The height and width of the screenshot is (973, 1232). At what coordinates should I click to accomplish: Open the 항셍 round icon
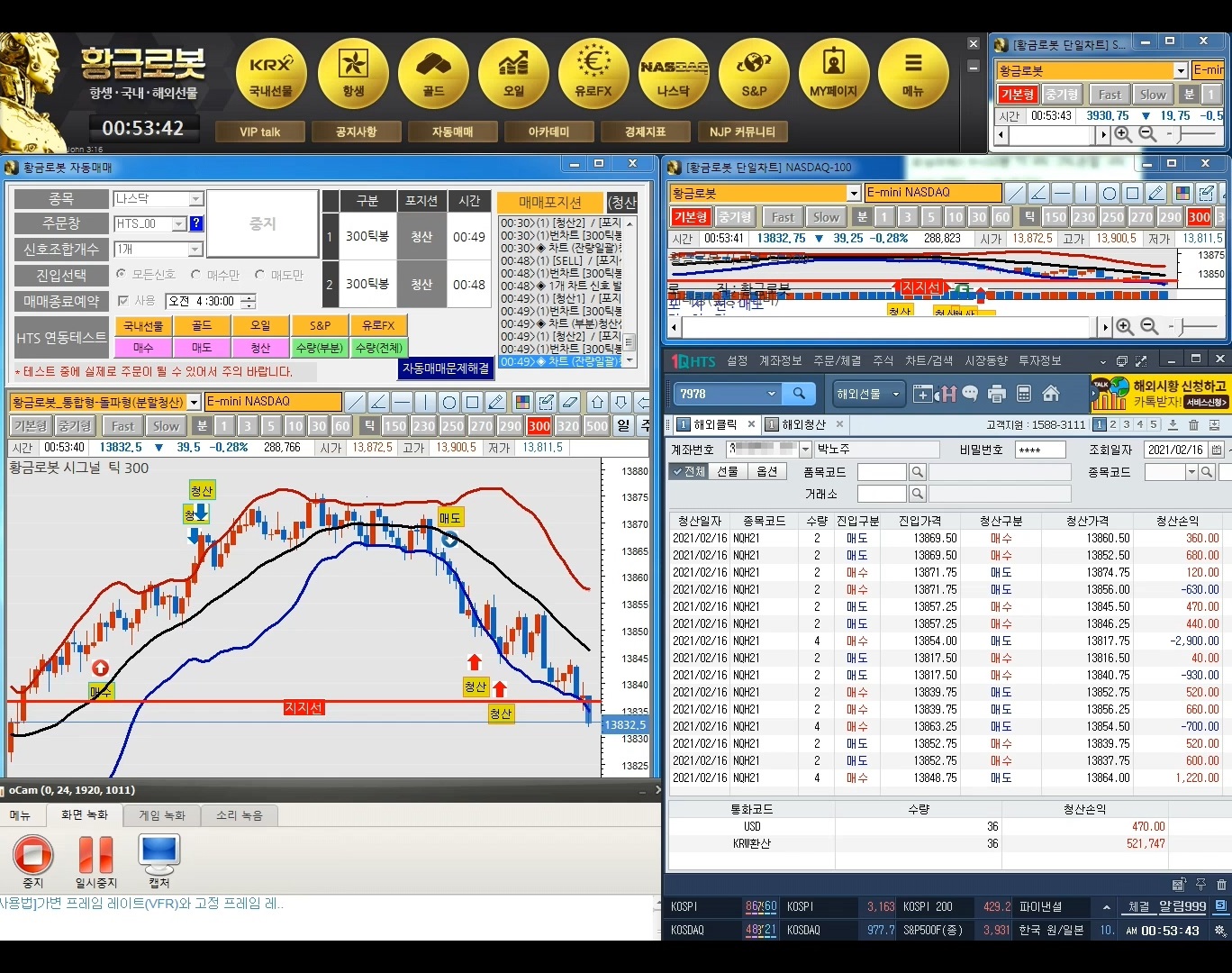click(x=353, y=74)
